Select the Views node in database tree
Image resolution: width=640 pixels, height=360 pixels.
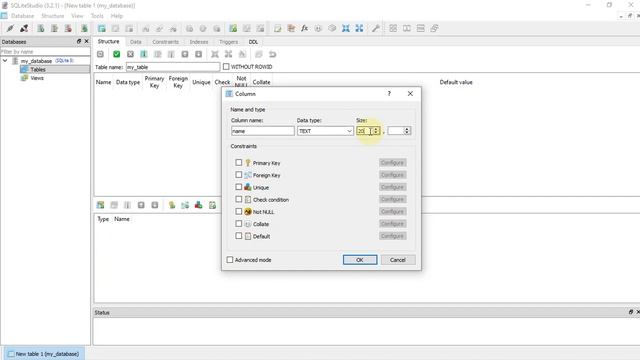(37, 78)
